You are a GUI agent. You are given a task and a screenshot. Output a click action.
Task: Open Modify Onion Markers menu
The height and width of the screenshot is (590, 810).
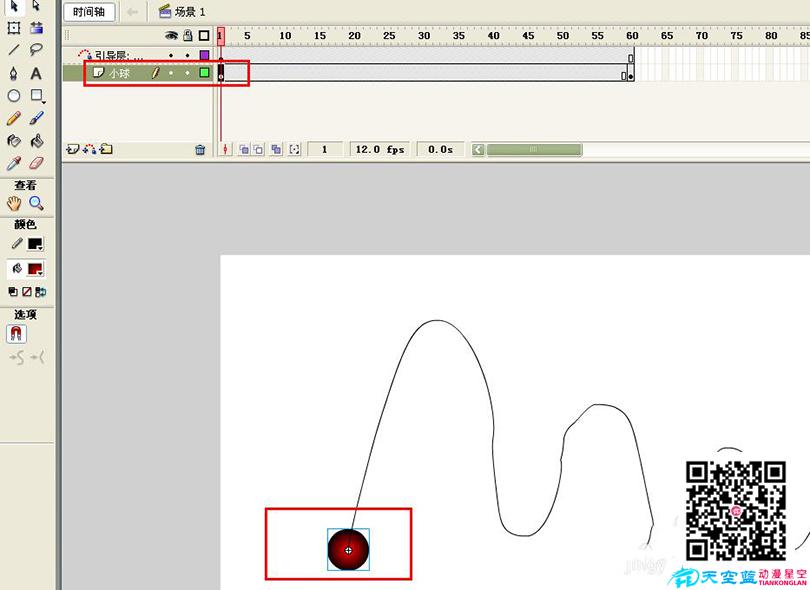pos(294,149)
